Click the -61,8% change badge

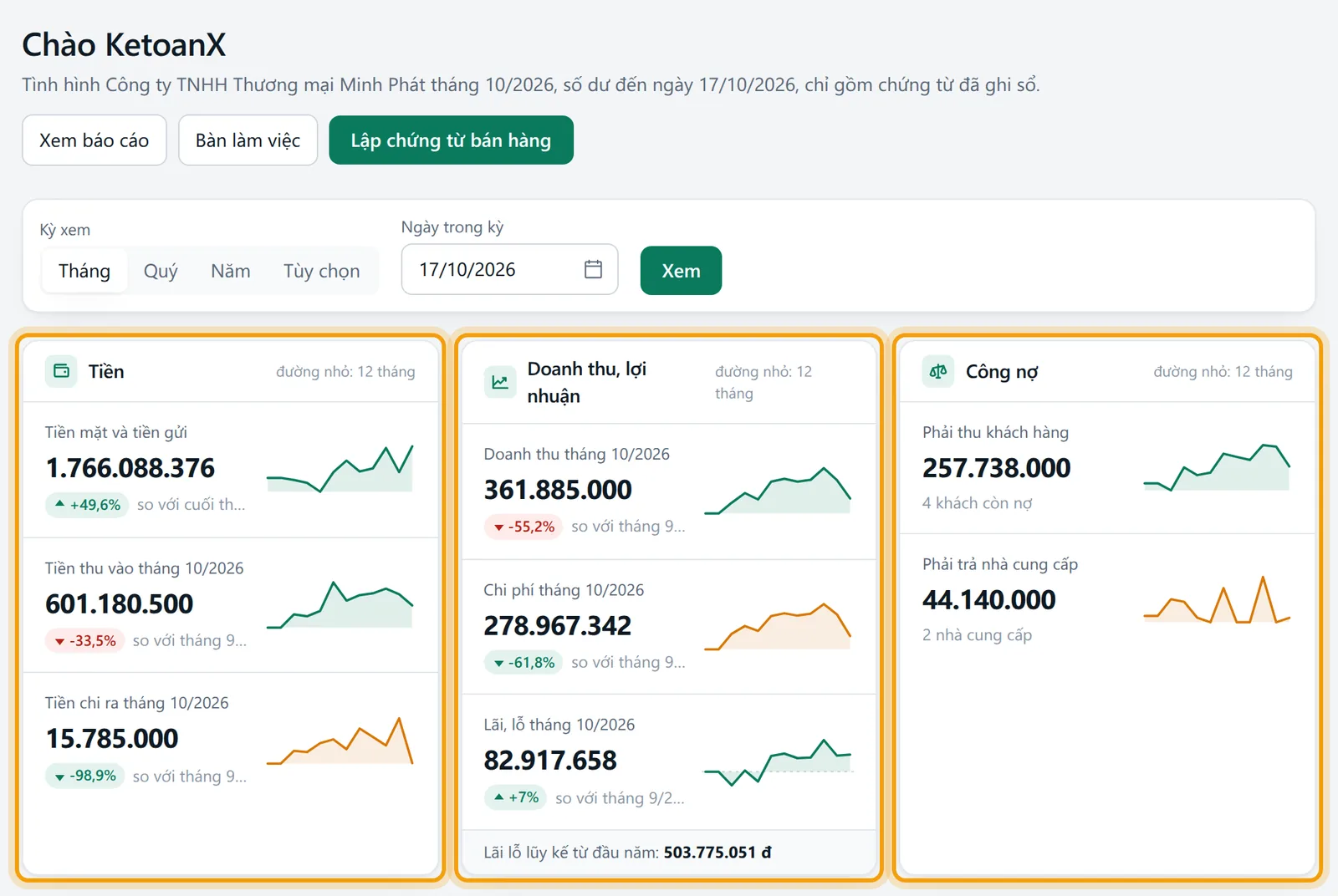(523, 663)
